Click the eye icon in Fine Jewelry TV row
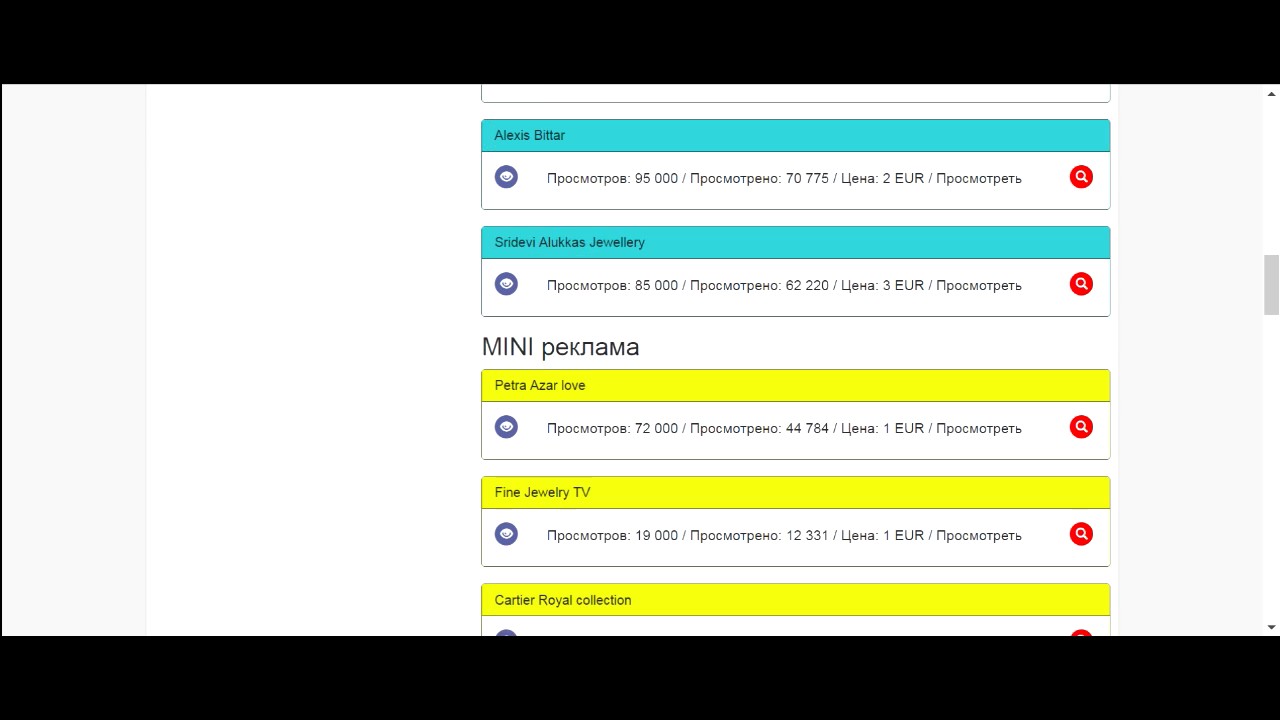1280x720 pixels. coord(506,534)
